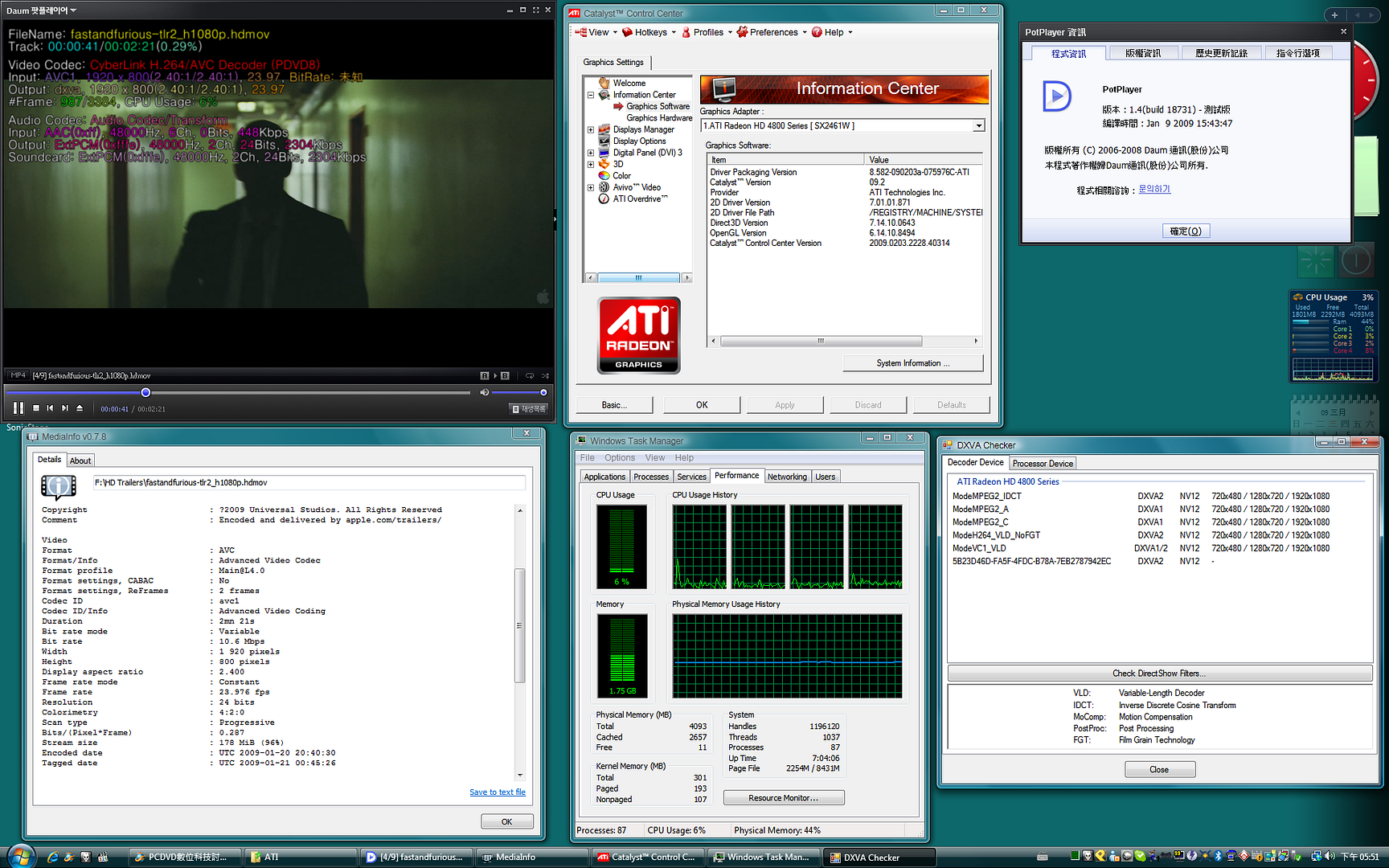Open the Catalyst View menu
Viewport: 1389px width, 868px height.
(596, 32)
